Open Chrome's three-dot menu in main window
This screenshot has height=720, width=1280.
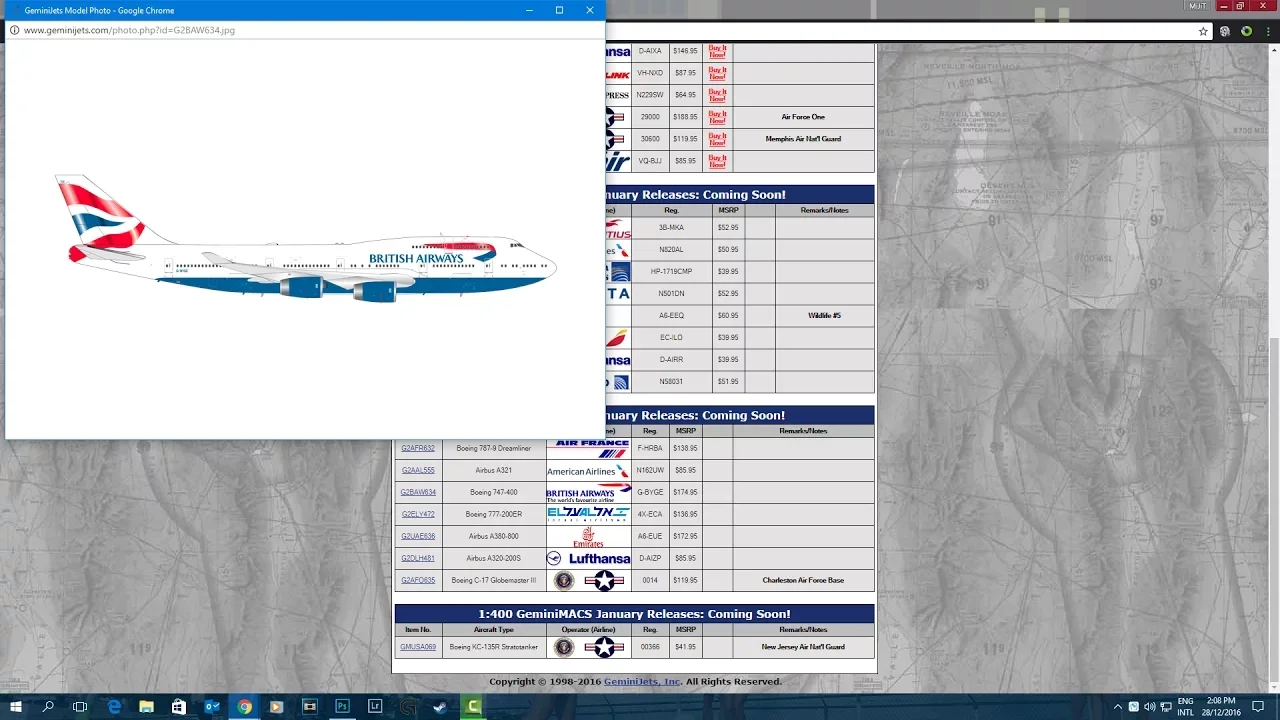pos(1268,31)
